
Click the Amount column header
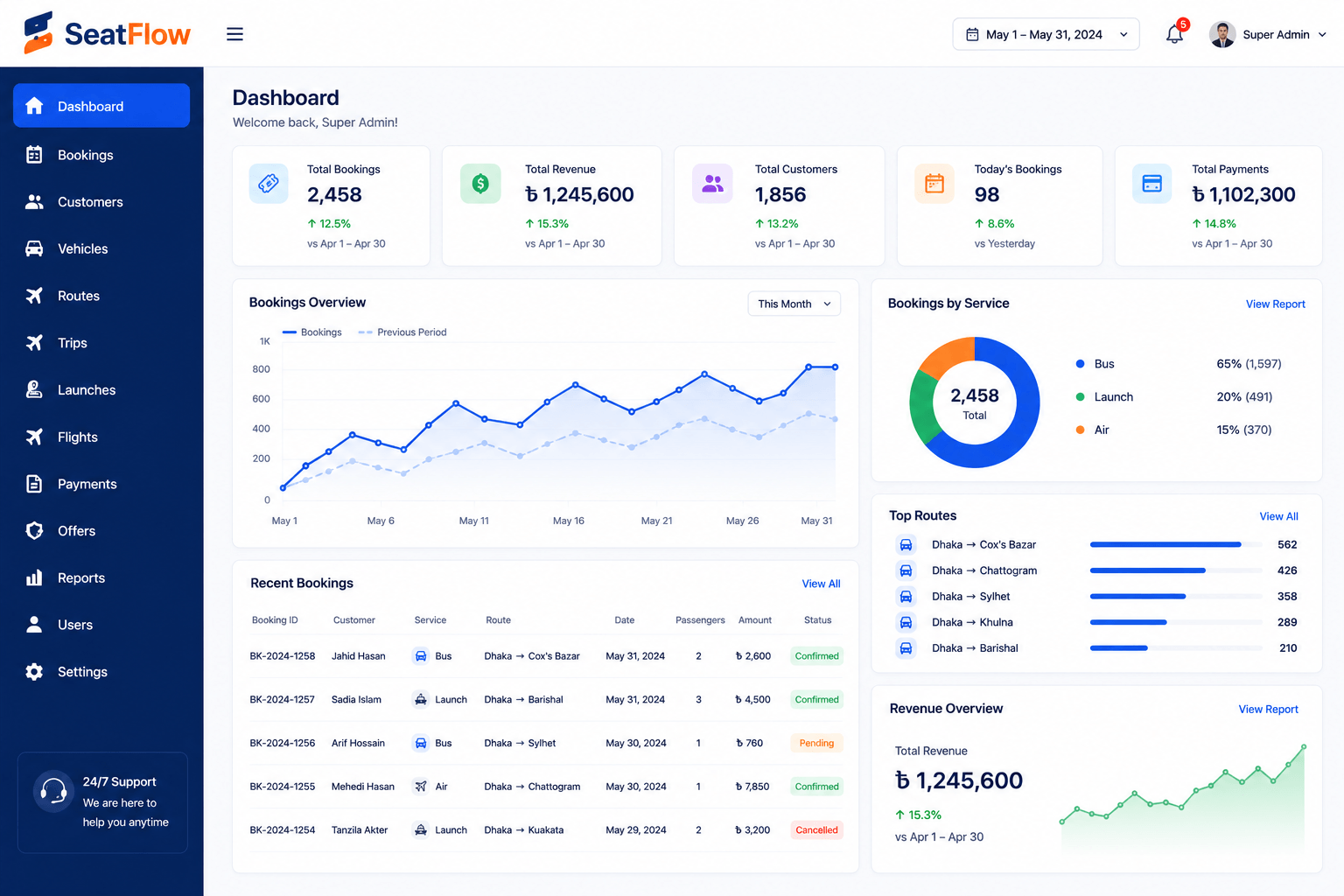755,620
